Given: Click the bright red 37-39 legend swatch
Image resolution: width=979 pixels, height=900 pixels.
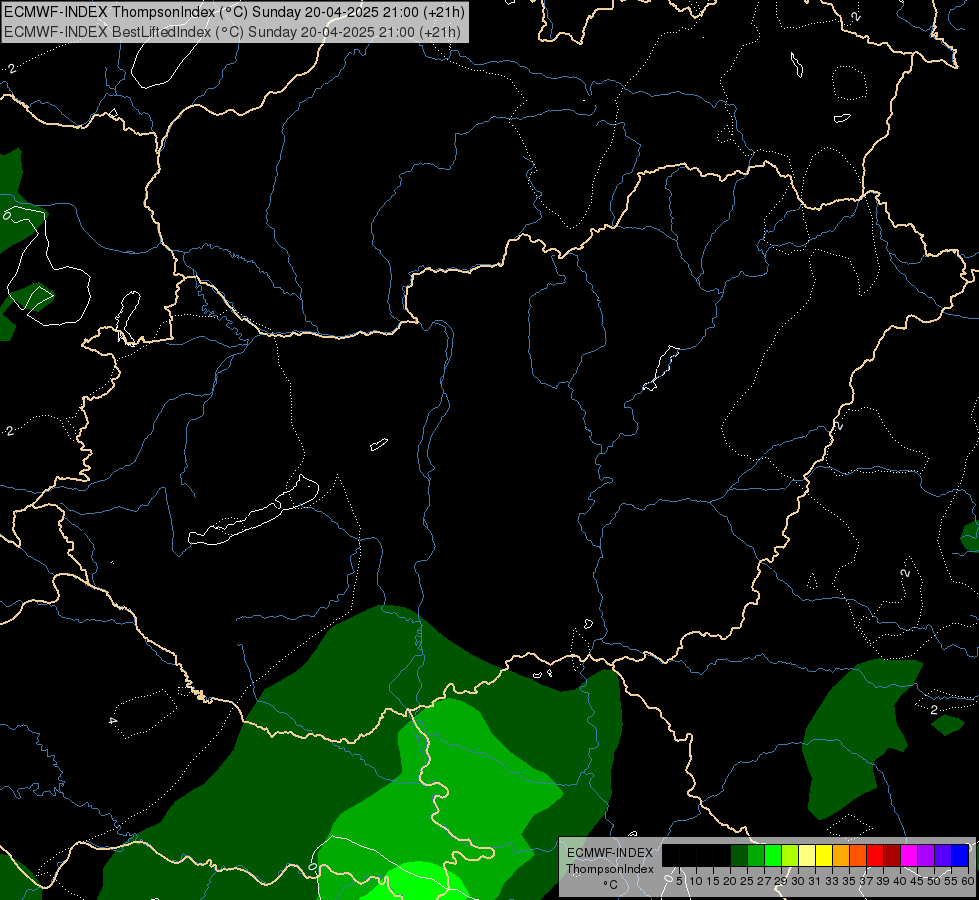Looking at the screenshot, I should [875, 855].
